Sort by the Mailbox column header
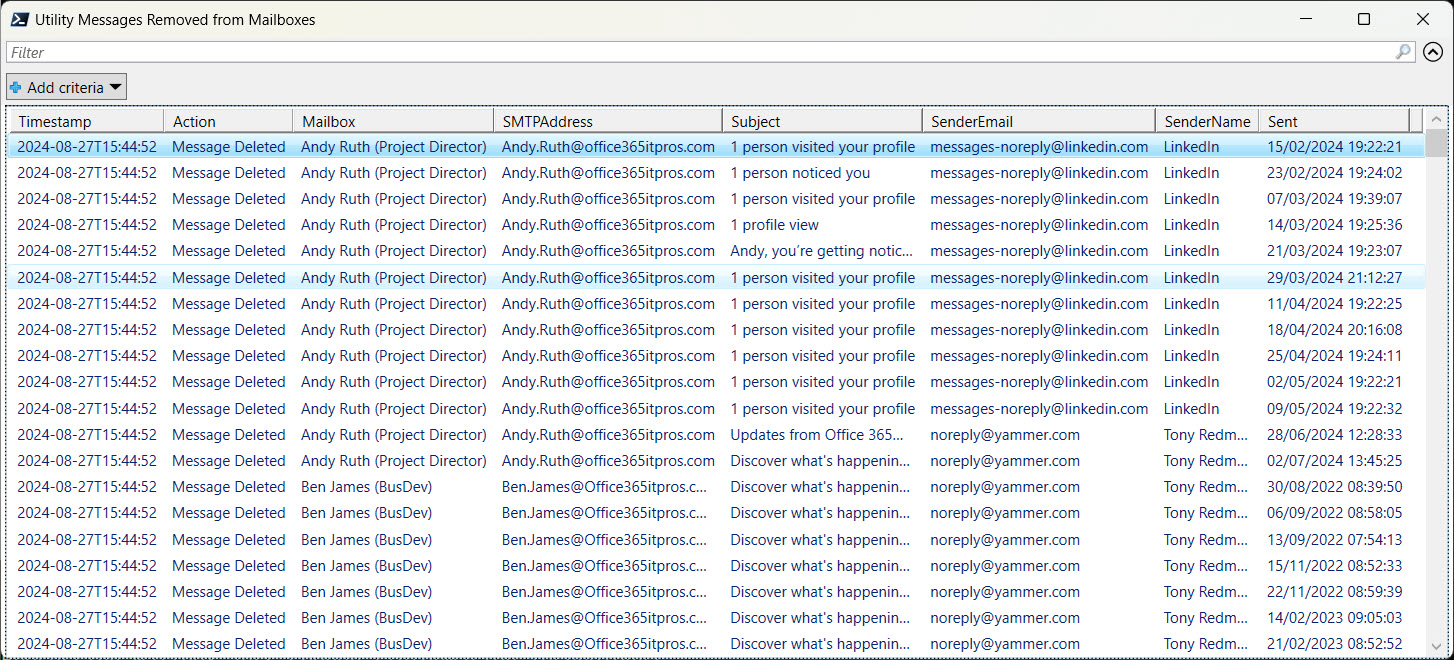The width and height of the screenshot is (1454, 660). click(x=390, y=120)
